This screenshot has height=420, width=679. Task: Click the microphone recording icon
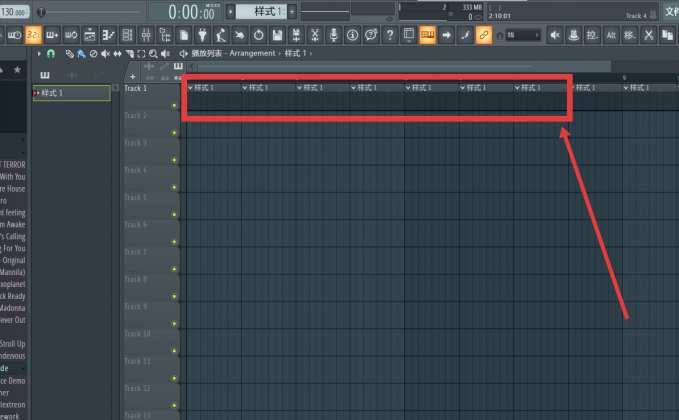tap(333, 35)
